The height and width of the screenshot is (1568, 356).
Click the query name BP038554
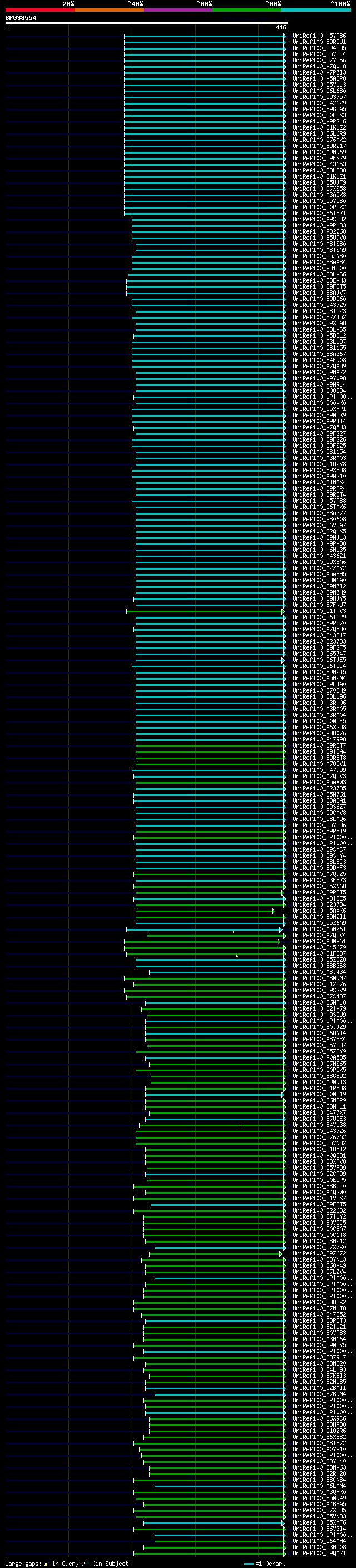21,18
